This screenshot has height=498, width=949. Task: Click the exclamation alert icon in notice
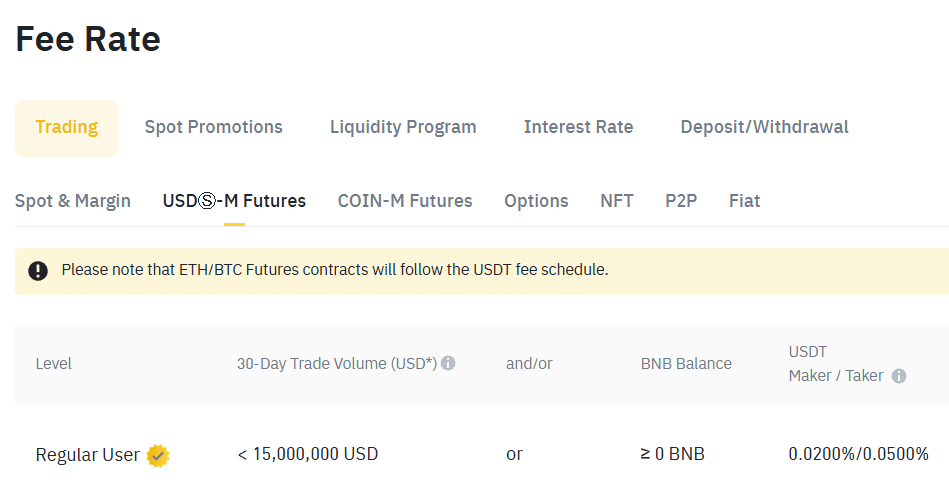[x=38, y=270]
